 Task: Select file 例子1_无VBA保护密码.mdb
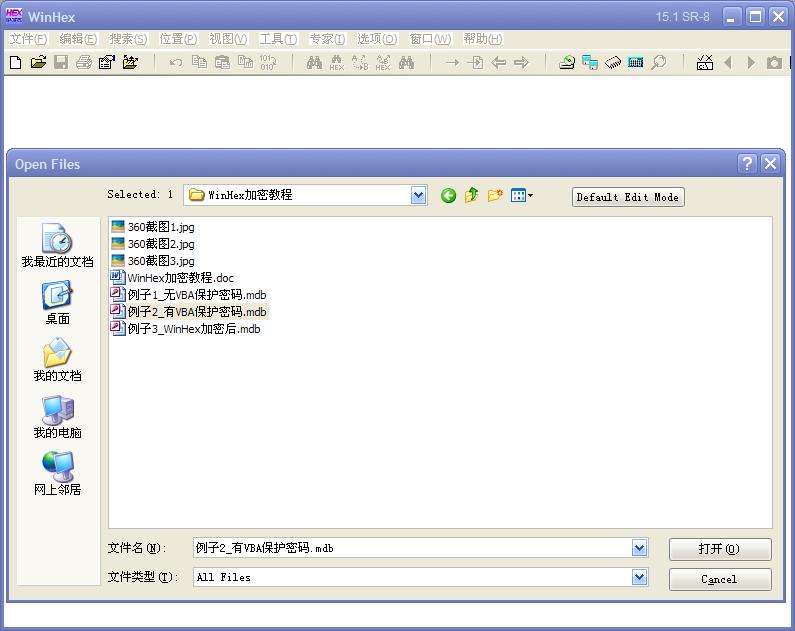pyautogui.click(x=189, y=294)
